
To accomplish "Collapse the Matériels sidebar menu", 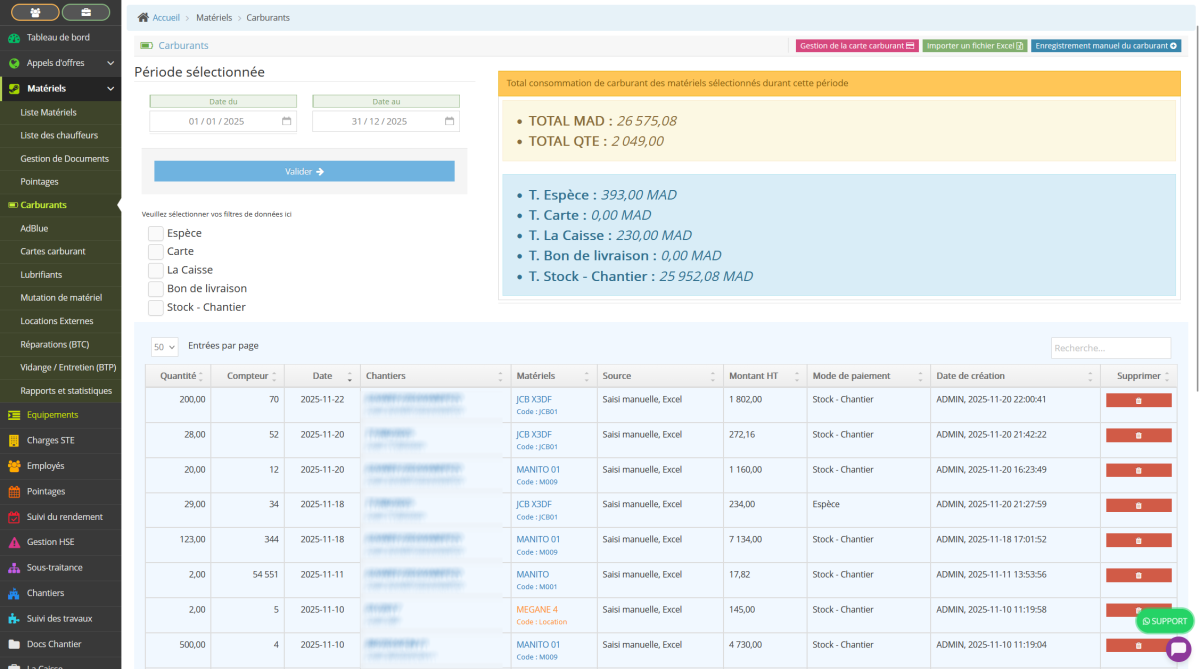I will (110, 88).
